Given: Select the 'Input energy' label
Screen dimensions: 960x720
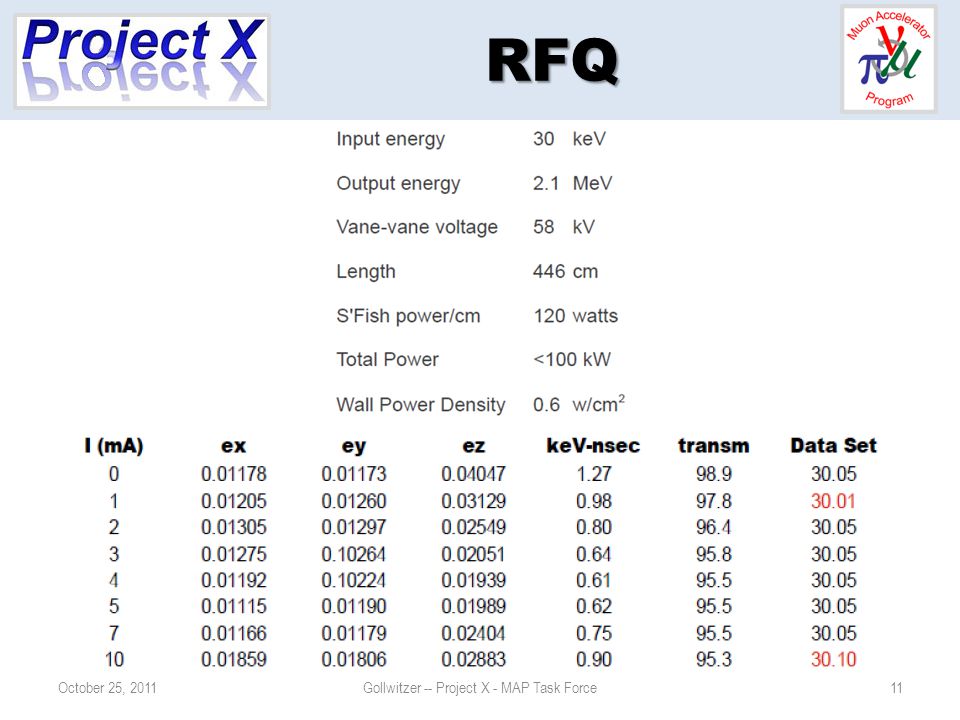Looking at the screenshot, I should click(x=391, y=140).
